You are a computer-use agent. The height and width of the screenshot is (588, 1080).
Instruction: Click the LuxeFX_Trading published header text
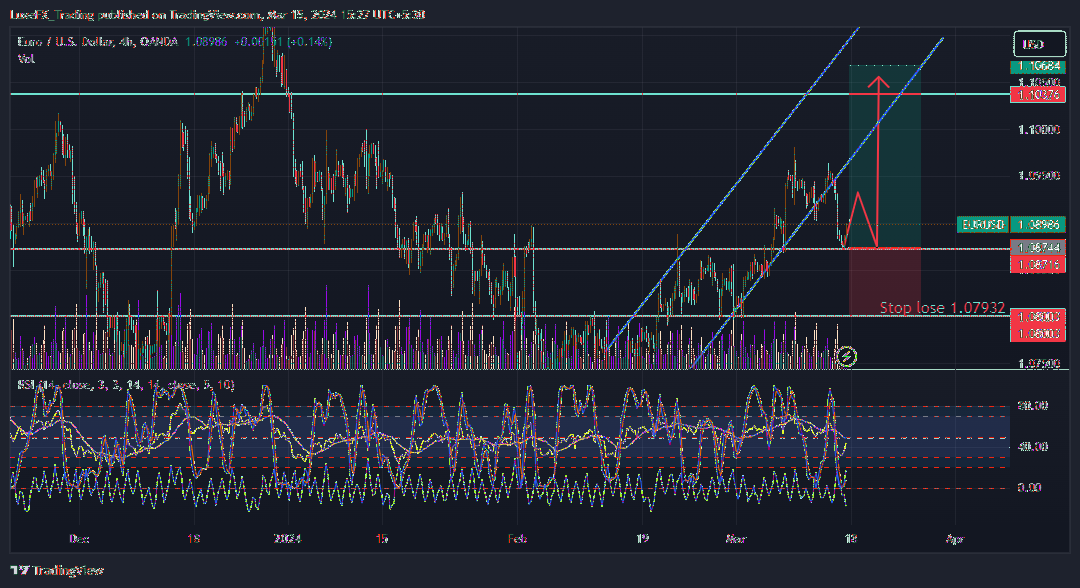pos(217,14)
